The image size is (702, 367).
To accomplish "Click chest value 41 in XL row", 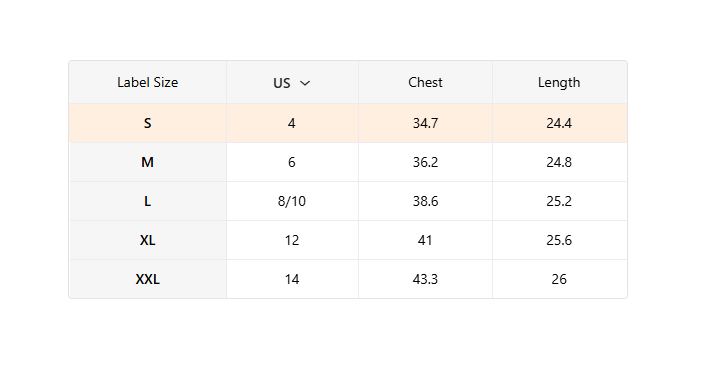I will click(425, 240).
